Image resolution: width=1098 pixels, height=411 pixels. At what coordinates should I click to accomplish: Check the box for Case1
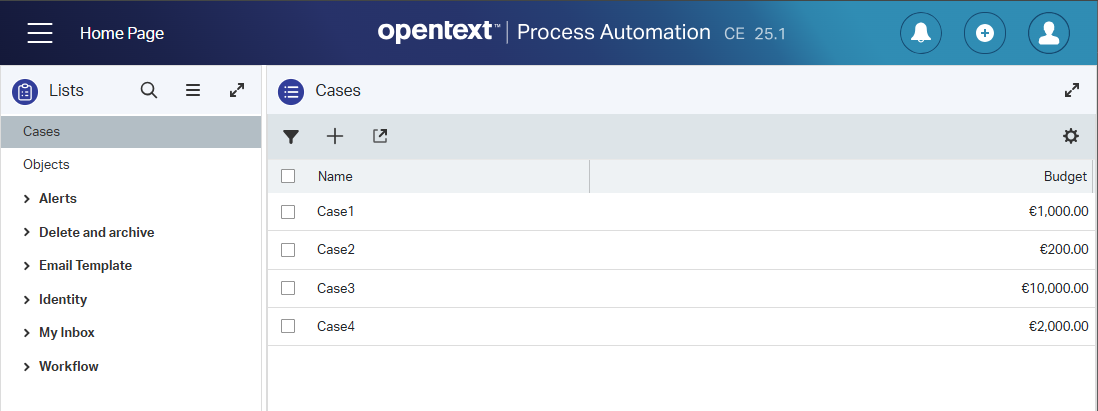click(288, 212)
